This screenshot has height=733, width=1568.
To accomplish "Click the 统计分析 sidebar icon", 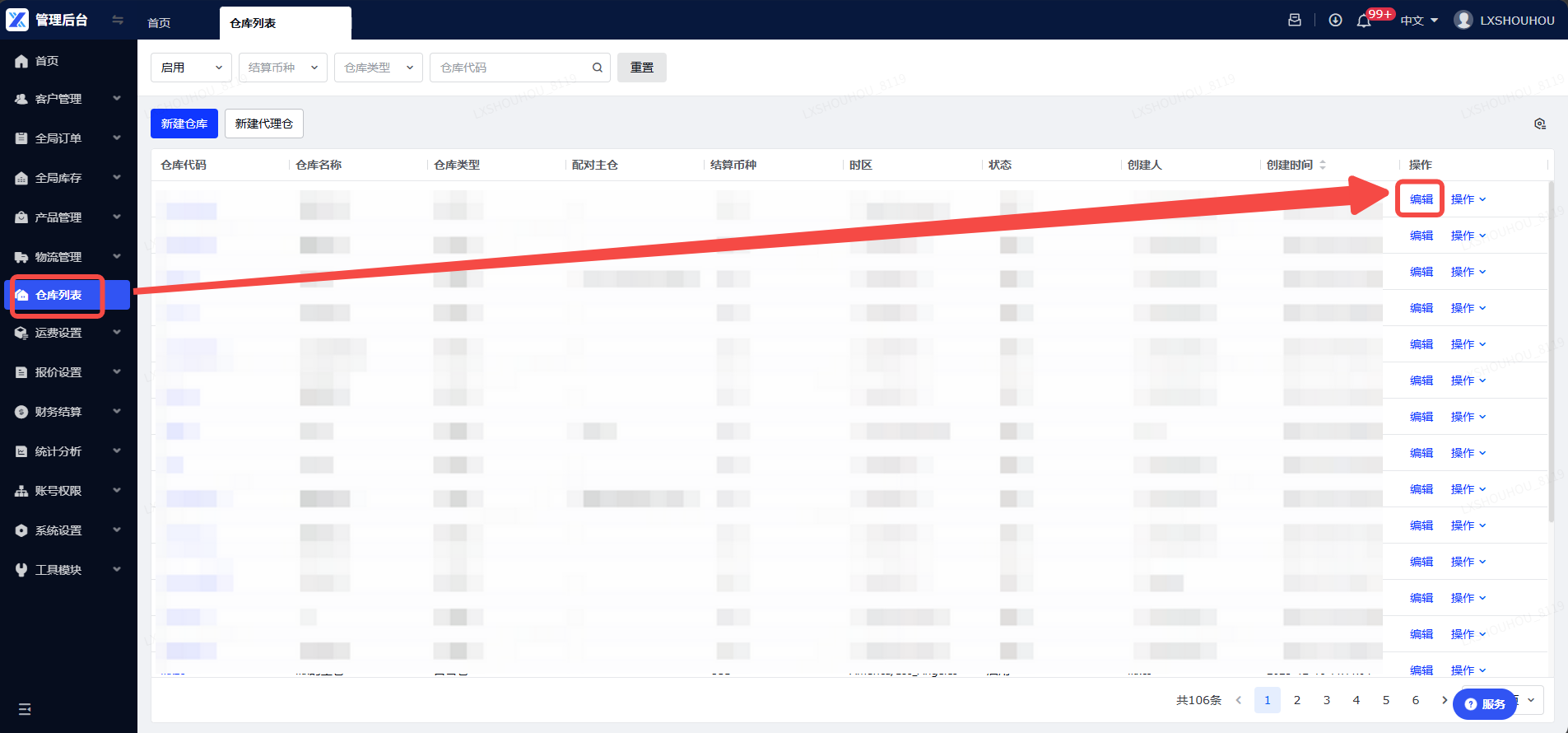I will click(x=21, y=451).
